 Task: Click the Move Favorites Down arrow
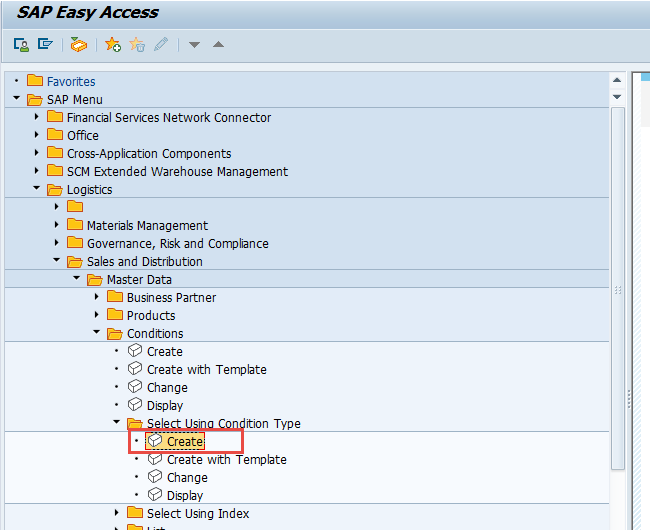[x=194, y=44]
